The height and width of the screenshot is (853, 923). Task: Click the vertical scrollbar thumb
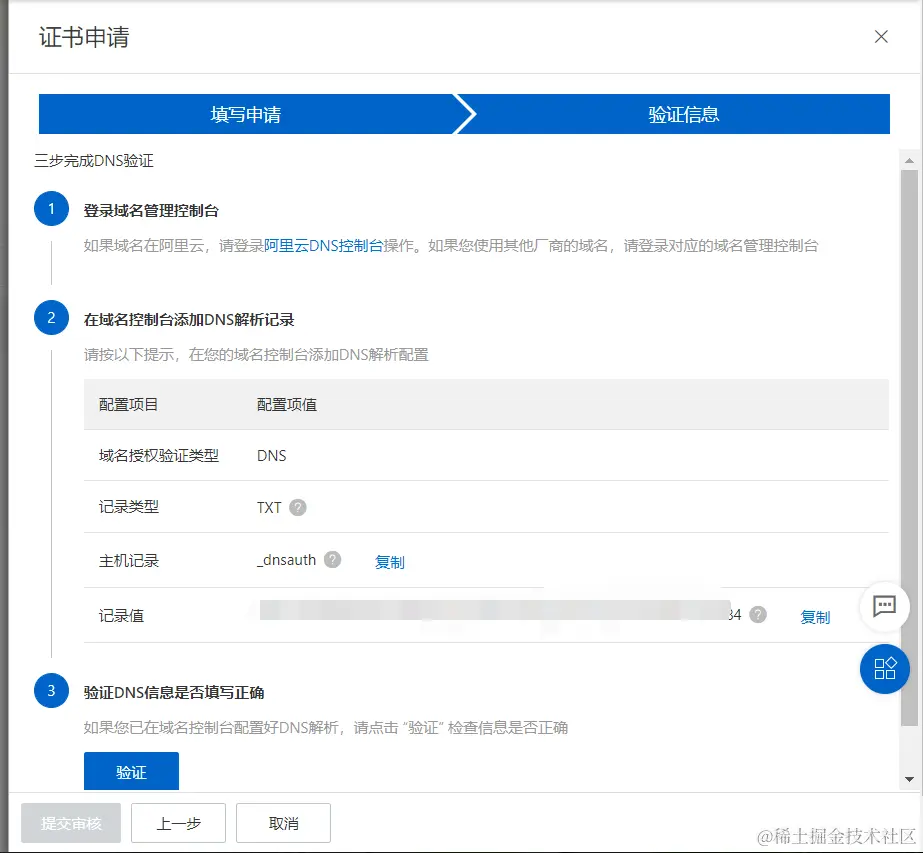pos(909,447)
